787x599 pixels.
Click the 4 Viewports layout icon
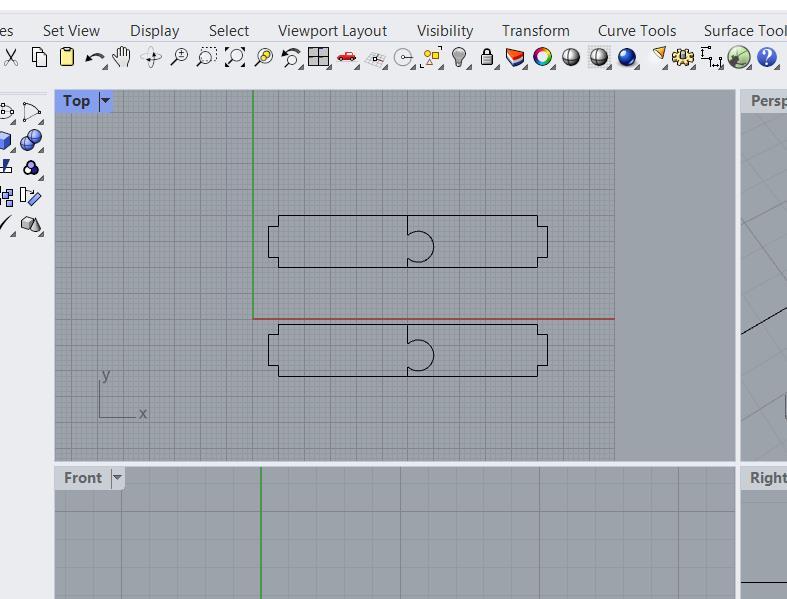tap(318, 57)
